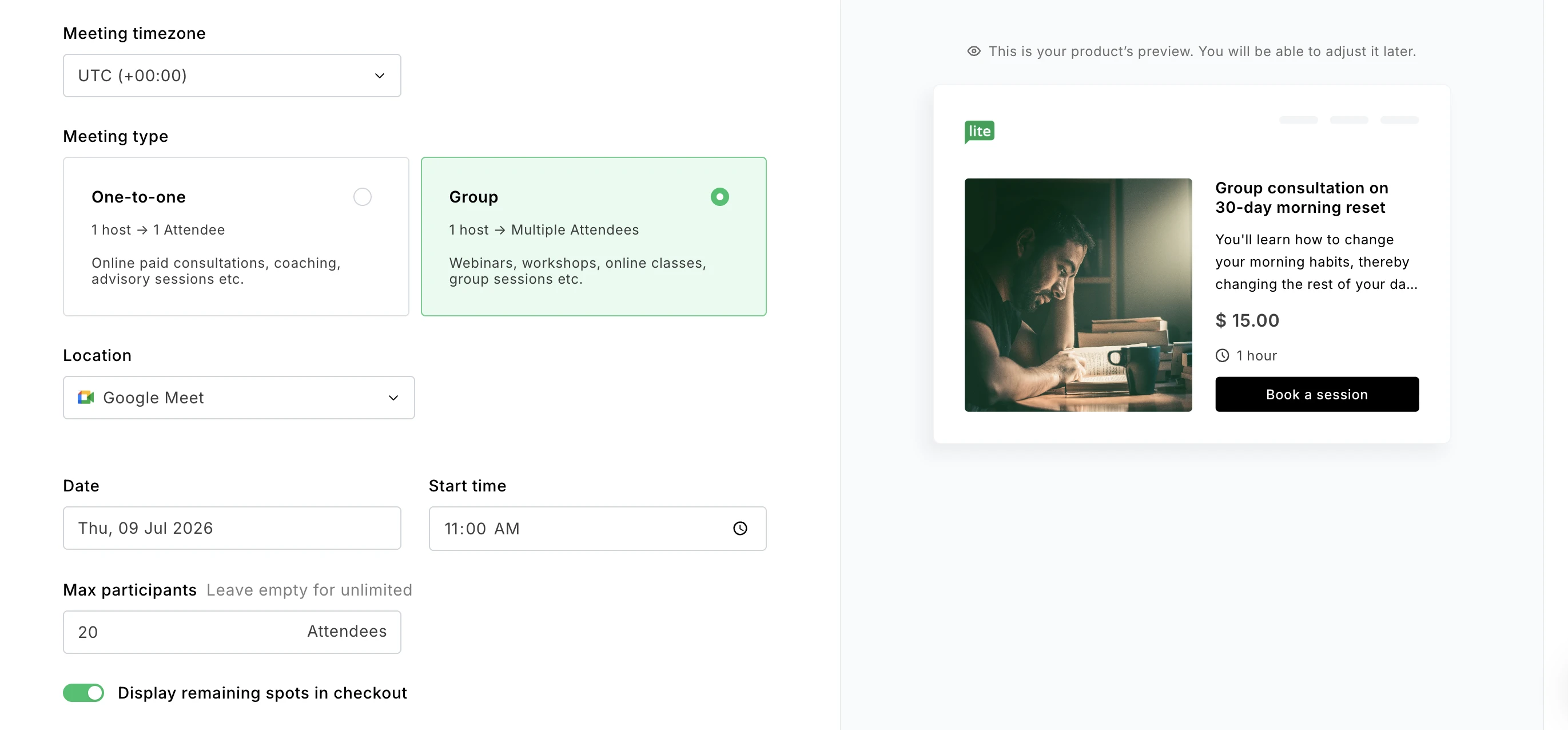Screen dimensions: 1568x730
Task: Click the One-to-one card heading
Action: point(139,197)
